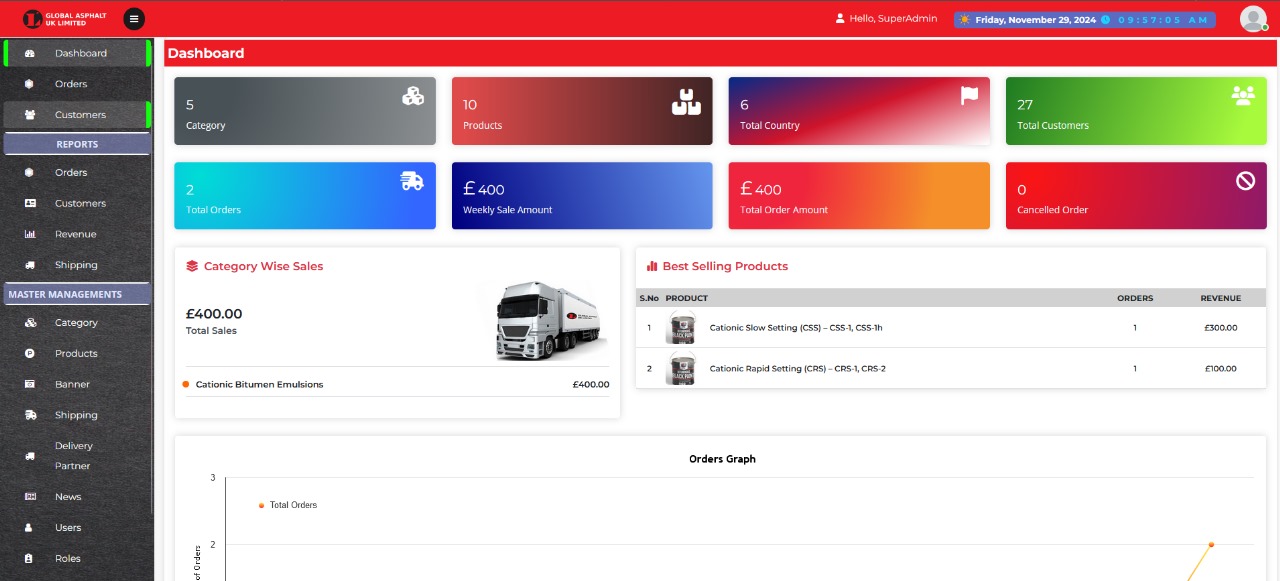Click the Total Country flag icon
Screen dimensions: 1280x581
pyautogui.click(x=969, y=96)
